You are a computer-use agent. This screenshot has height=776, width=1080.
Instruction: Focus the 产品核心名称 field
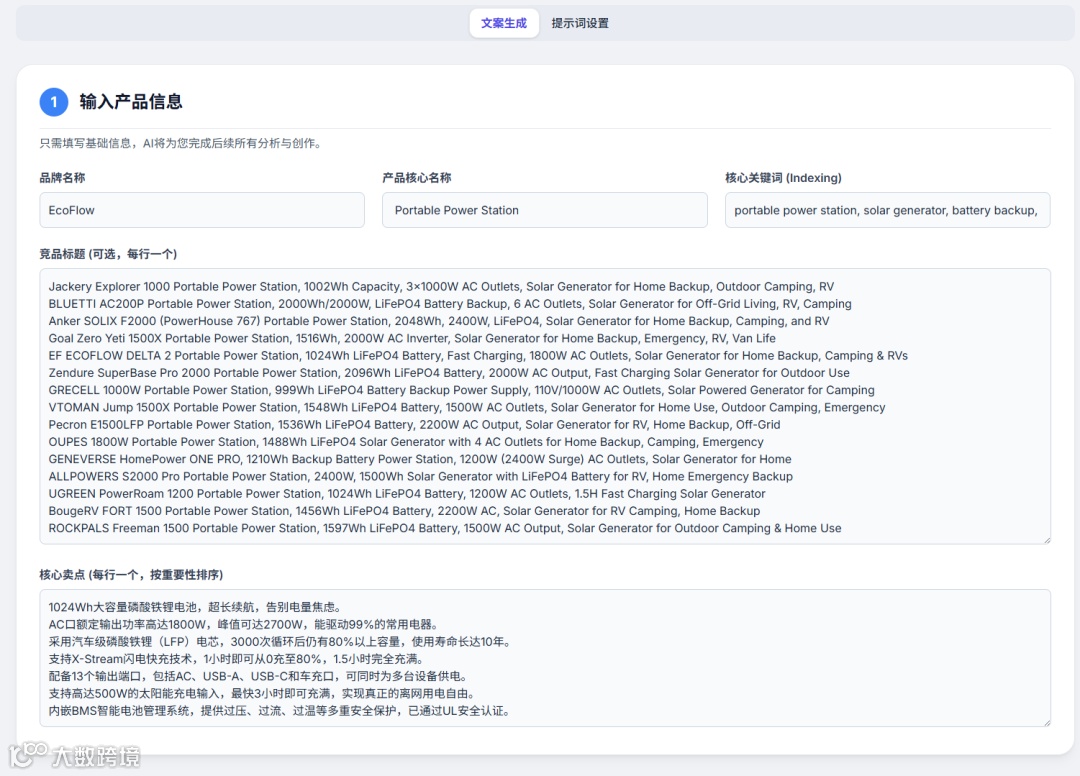pos(544,210)
